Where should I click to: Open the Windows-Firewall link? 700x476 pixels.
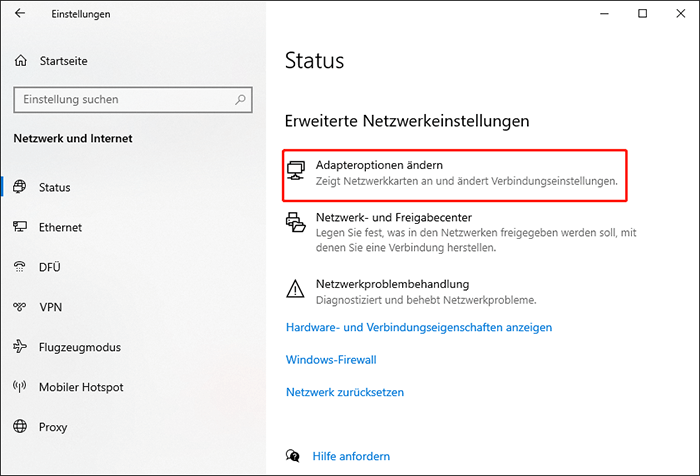[330, 360]
